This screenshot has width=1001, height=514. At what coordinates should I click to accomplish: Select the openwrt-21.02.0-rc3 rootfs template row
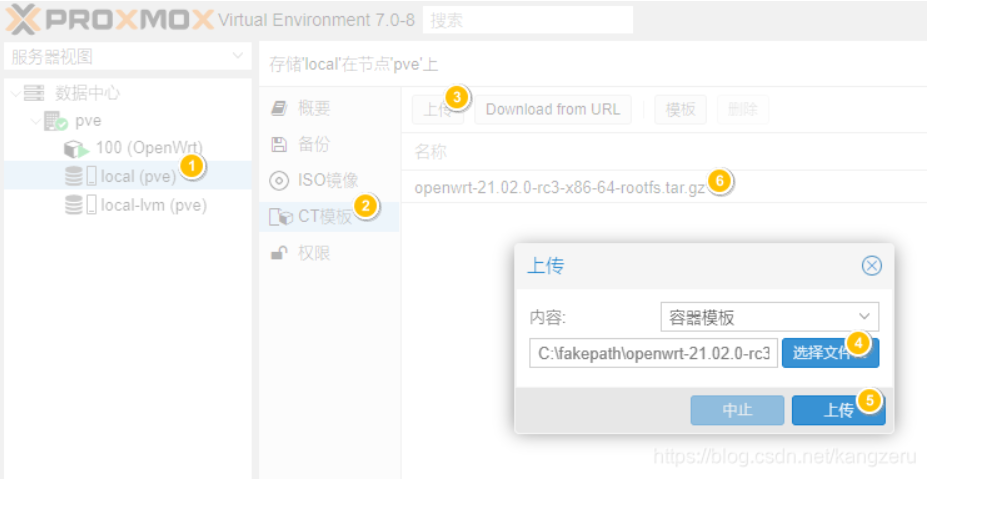[x=560, y=186]
